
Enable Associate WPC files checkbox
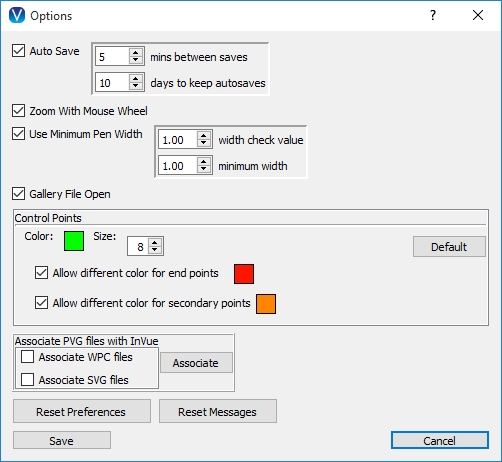[27, 356]
